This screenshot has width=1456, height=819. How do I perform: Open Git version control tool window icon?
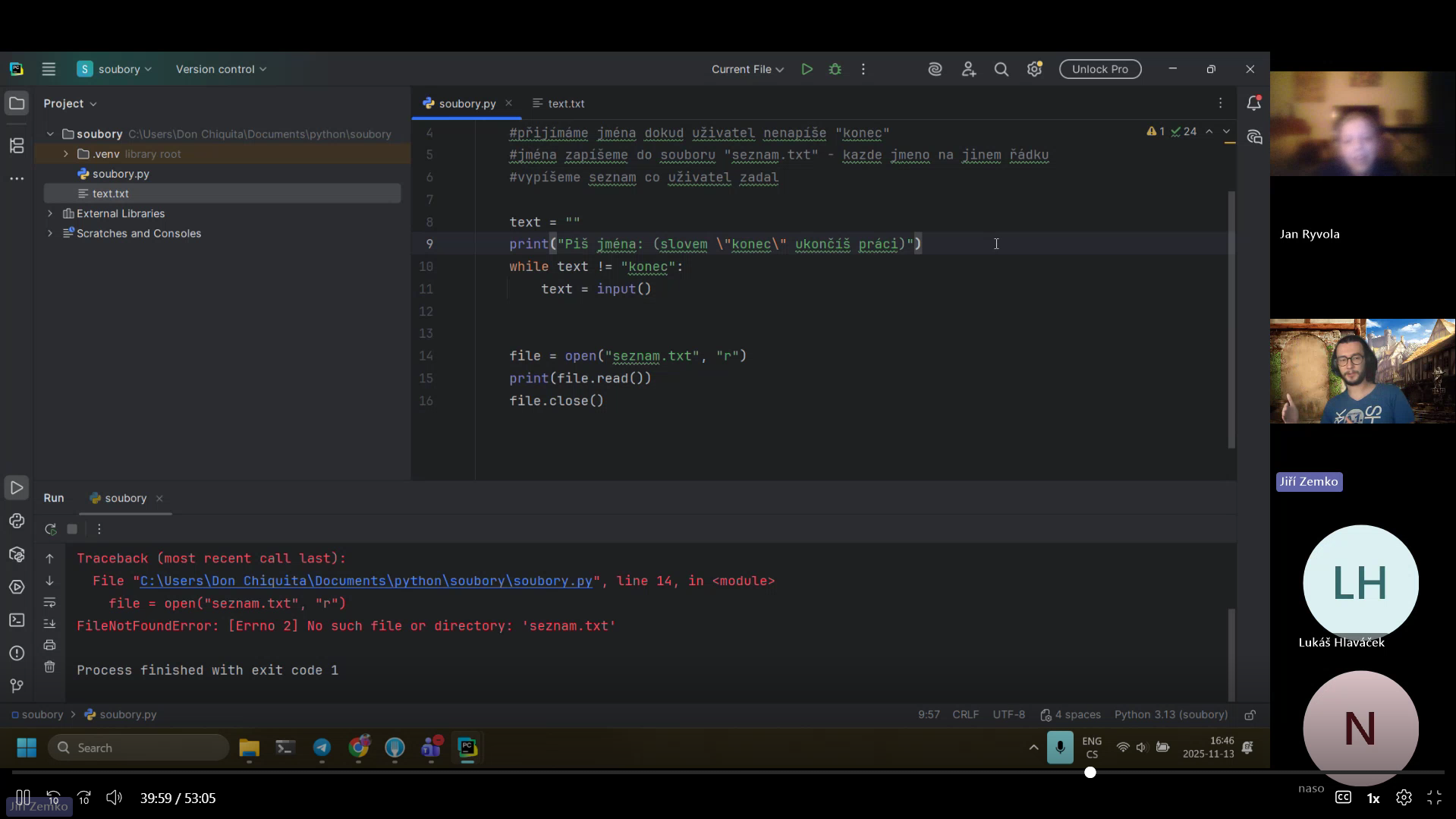point(17,686)
